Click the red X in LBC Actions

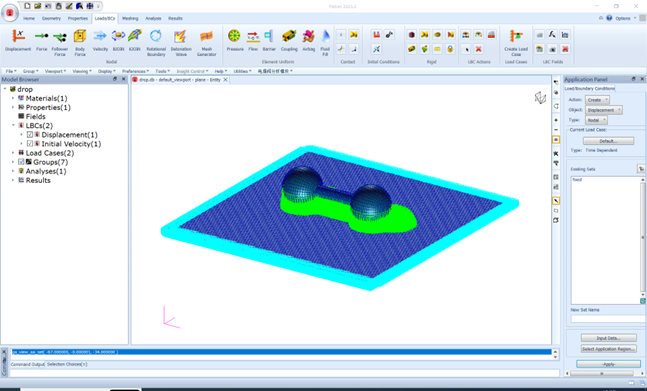pyautogui.click(x=478, y=49)
